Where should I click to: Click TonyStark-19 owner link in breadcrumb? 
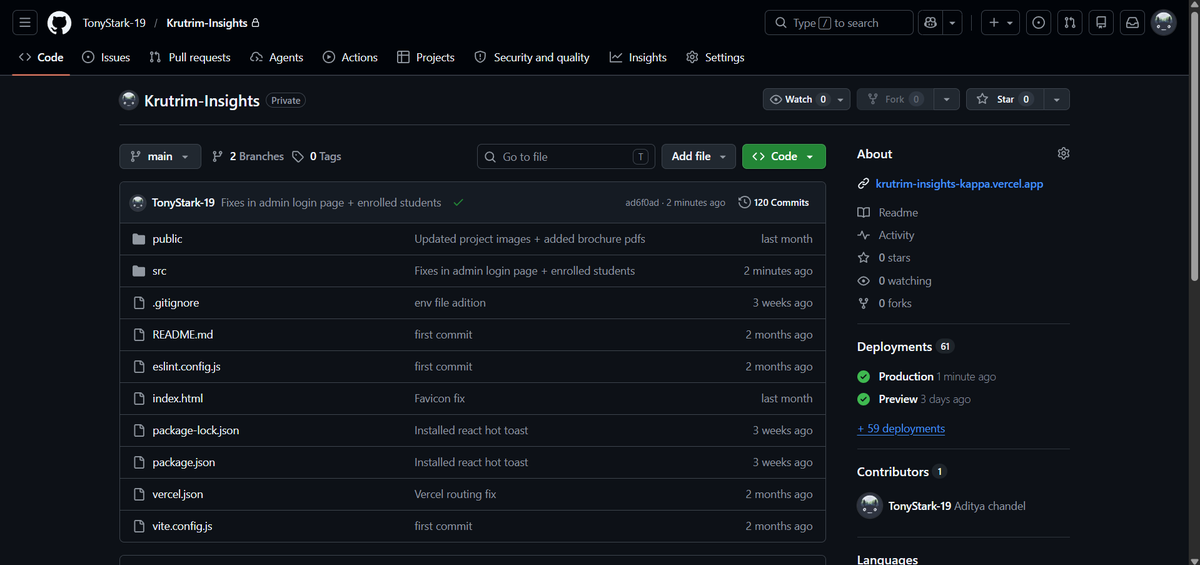115,22
